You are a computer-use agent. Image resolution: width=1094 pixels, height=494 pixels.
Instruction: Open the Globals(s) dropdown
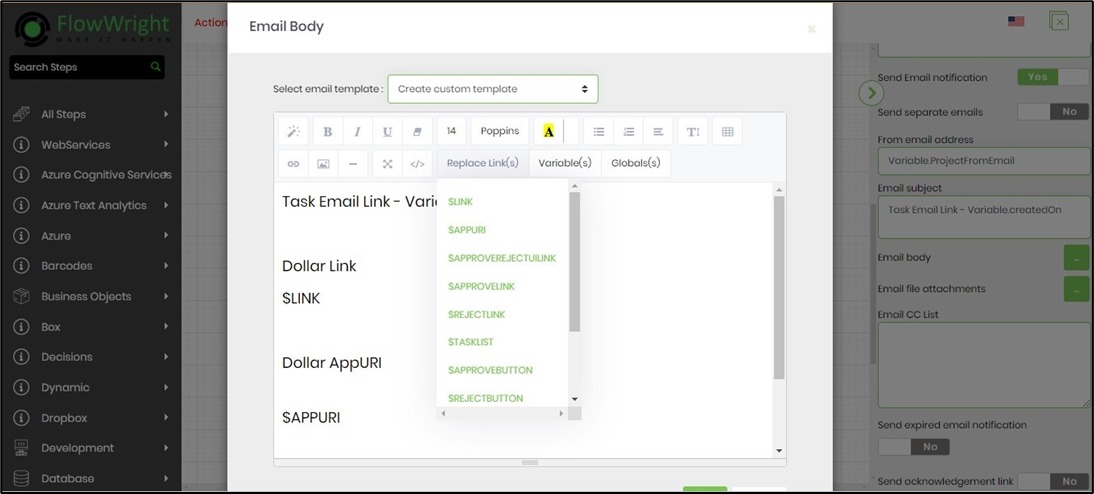click(636, 163)
